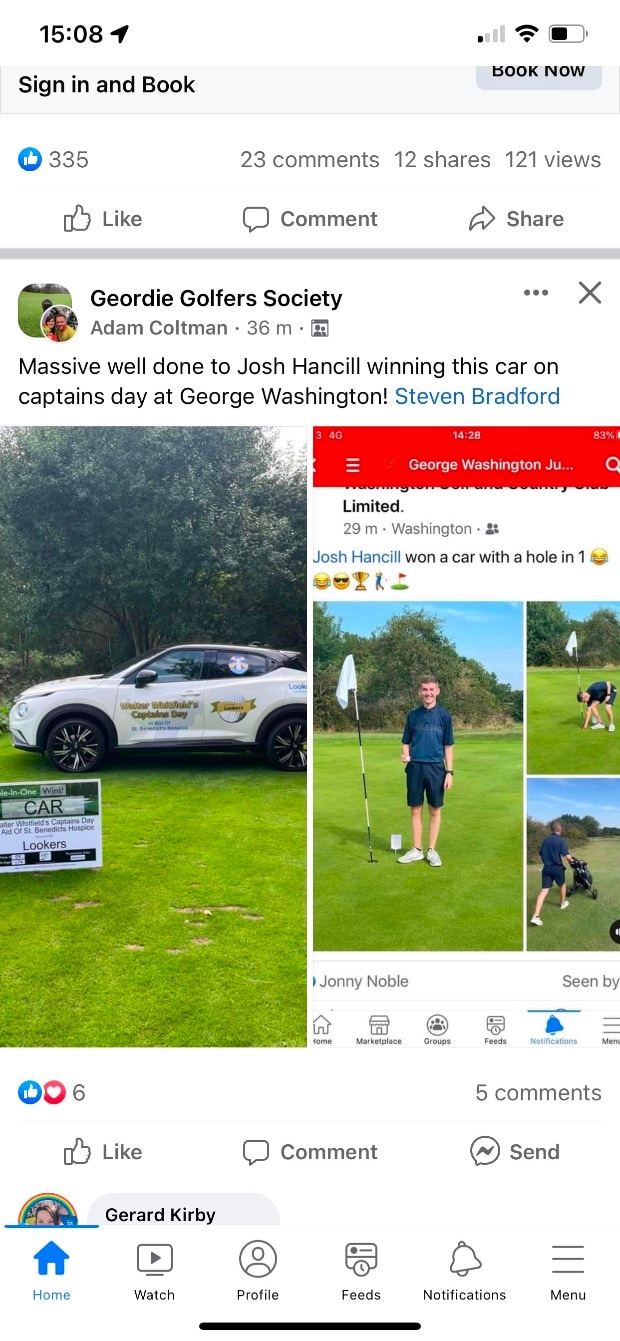Viewport: 620px width, 1341px height.
Task: Open Notifications bell tab
Action: pyautogui.click(x=465, y=1272)
